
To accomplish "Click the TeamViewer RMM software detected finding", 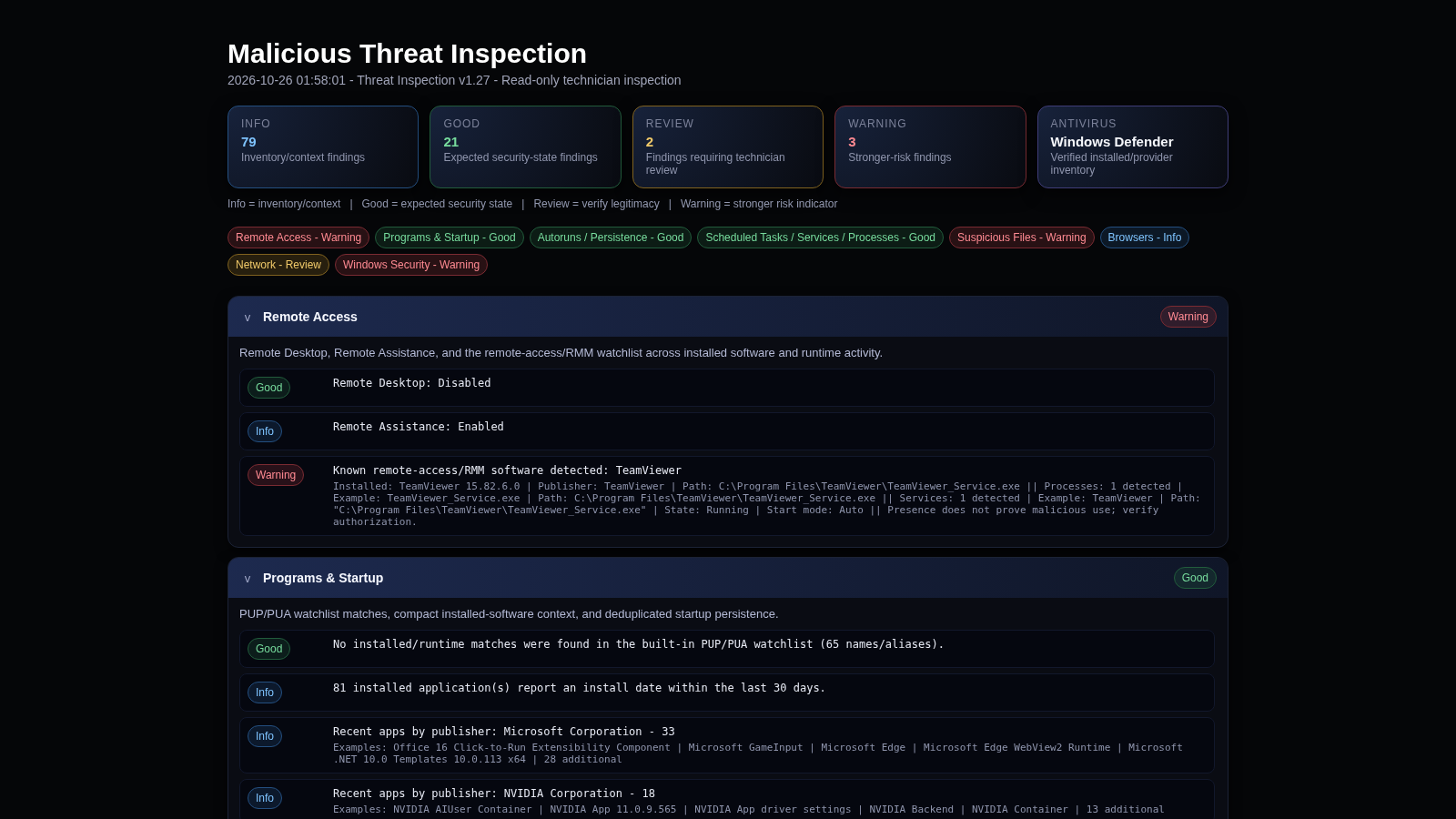I will [727, 496].
